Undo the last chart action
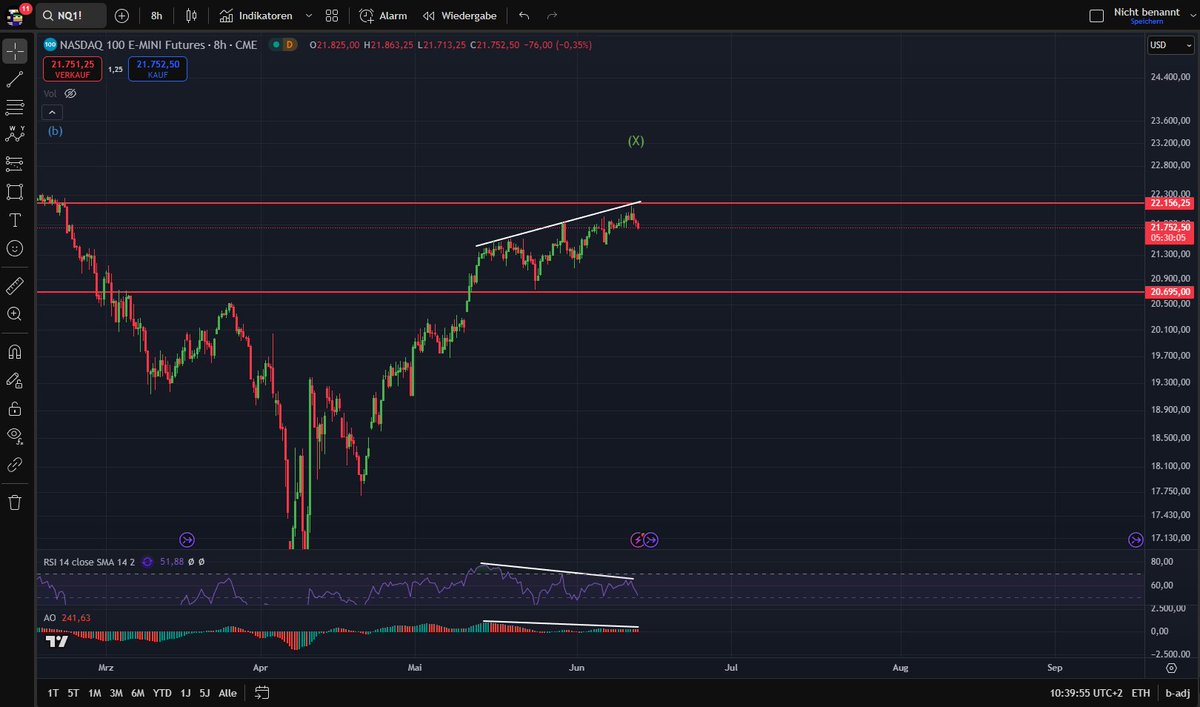 pyautogui.click(x=524, y=16)
